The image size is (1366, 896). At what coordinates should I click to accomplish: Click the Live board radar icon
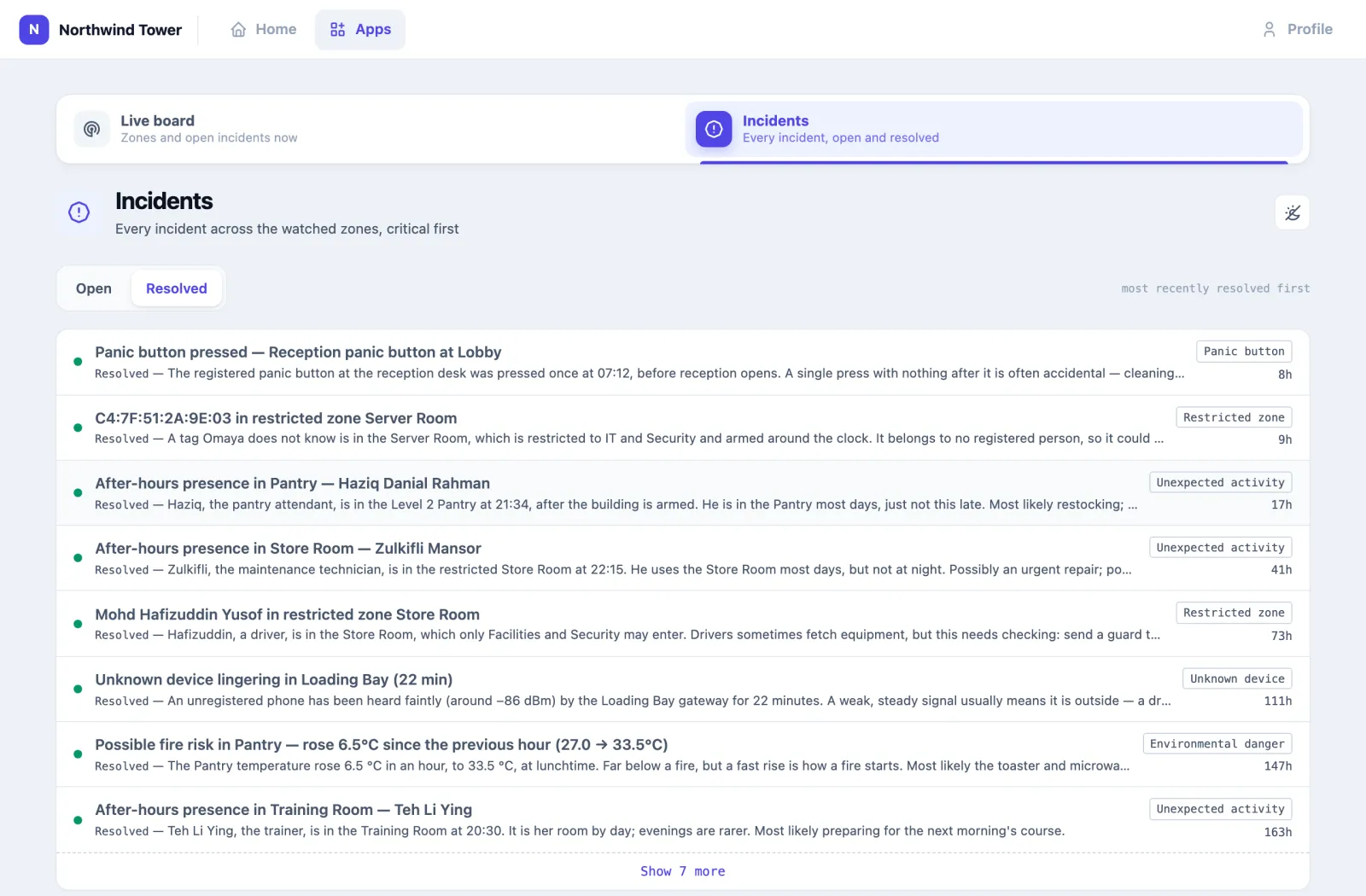tap(92, 129)
